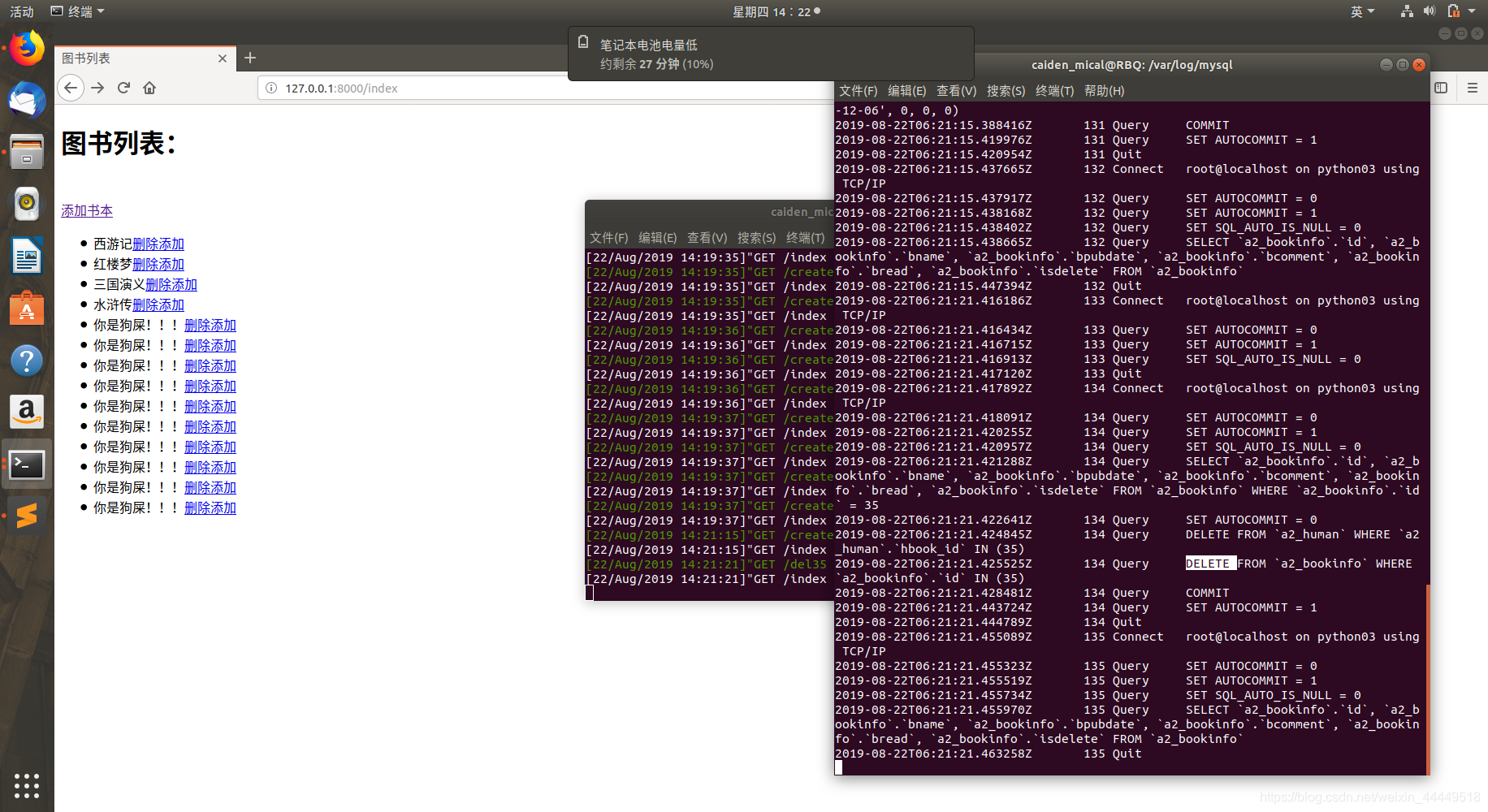The width and height of the screenshot is (1488, 812).
Task: Open 文件(F) menu in back terminal
Action: [x=608, y=238]
